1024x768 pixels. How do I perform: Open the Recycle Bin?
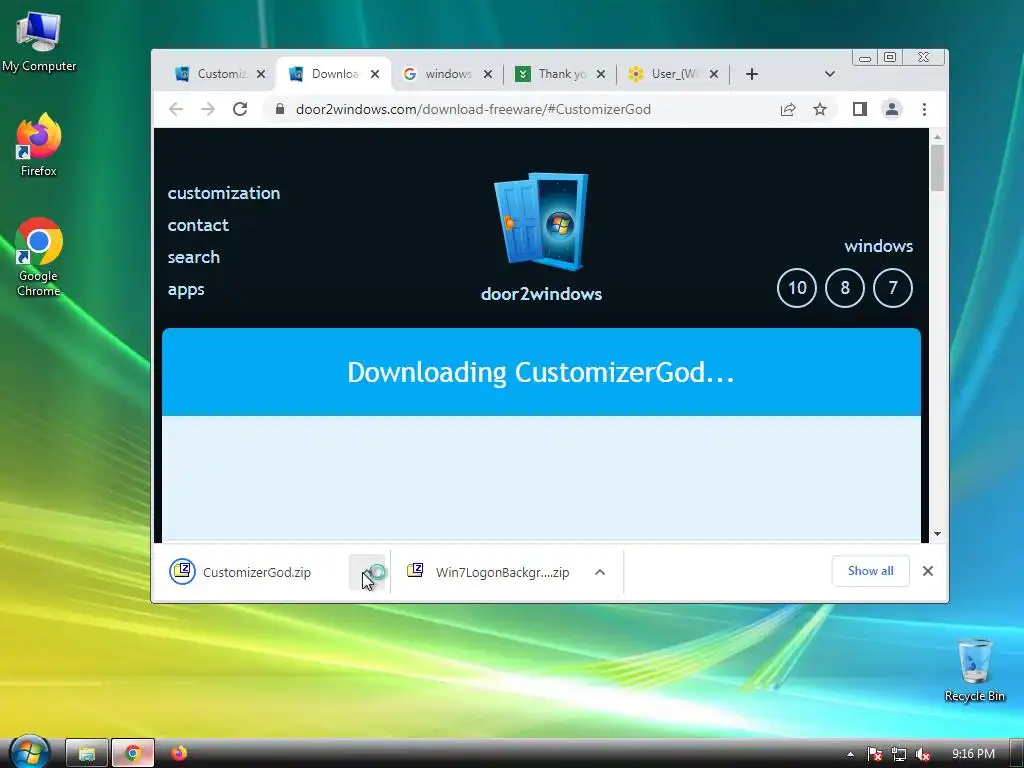pos(974,670)
